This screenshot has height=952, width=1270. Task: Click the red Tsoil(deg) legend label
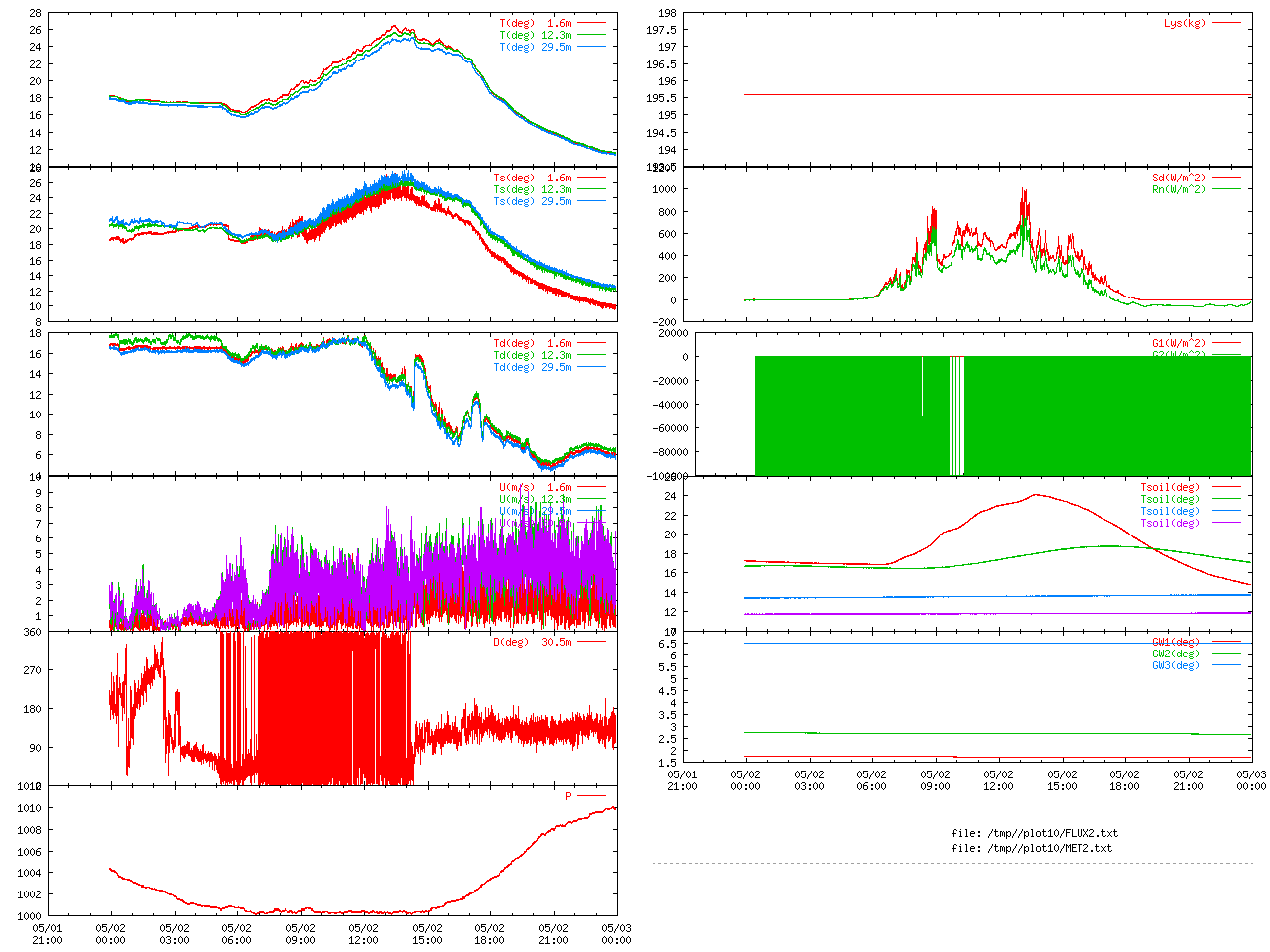click(1170, 487)
